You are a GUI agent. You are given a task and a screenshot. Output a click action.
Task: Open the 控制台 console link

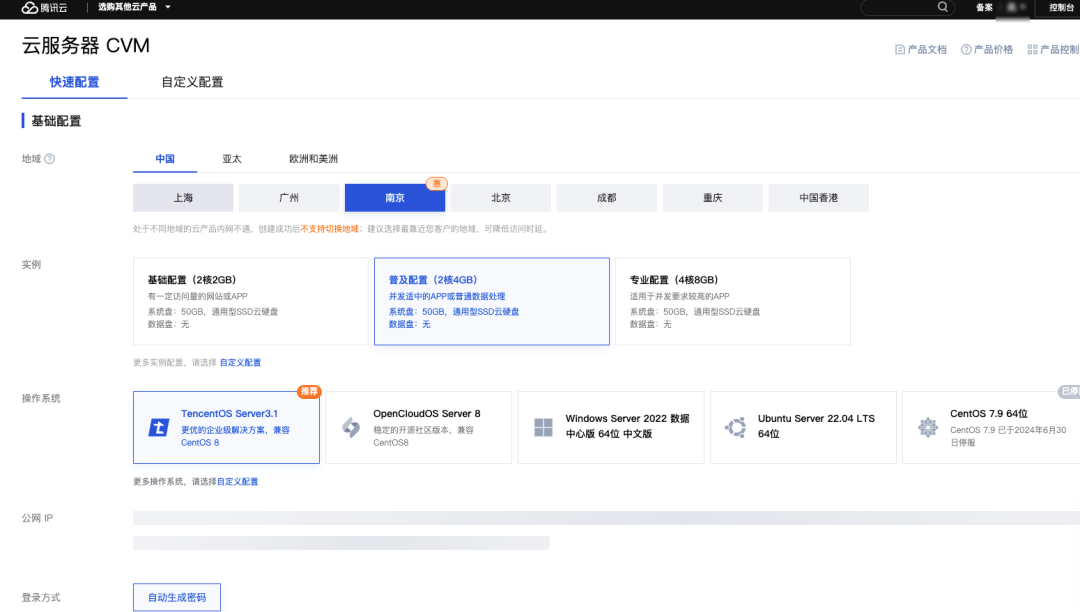(x=1061, y=8)
